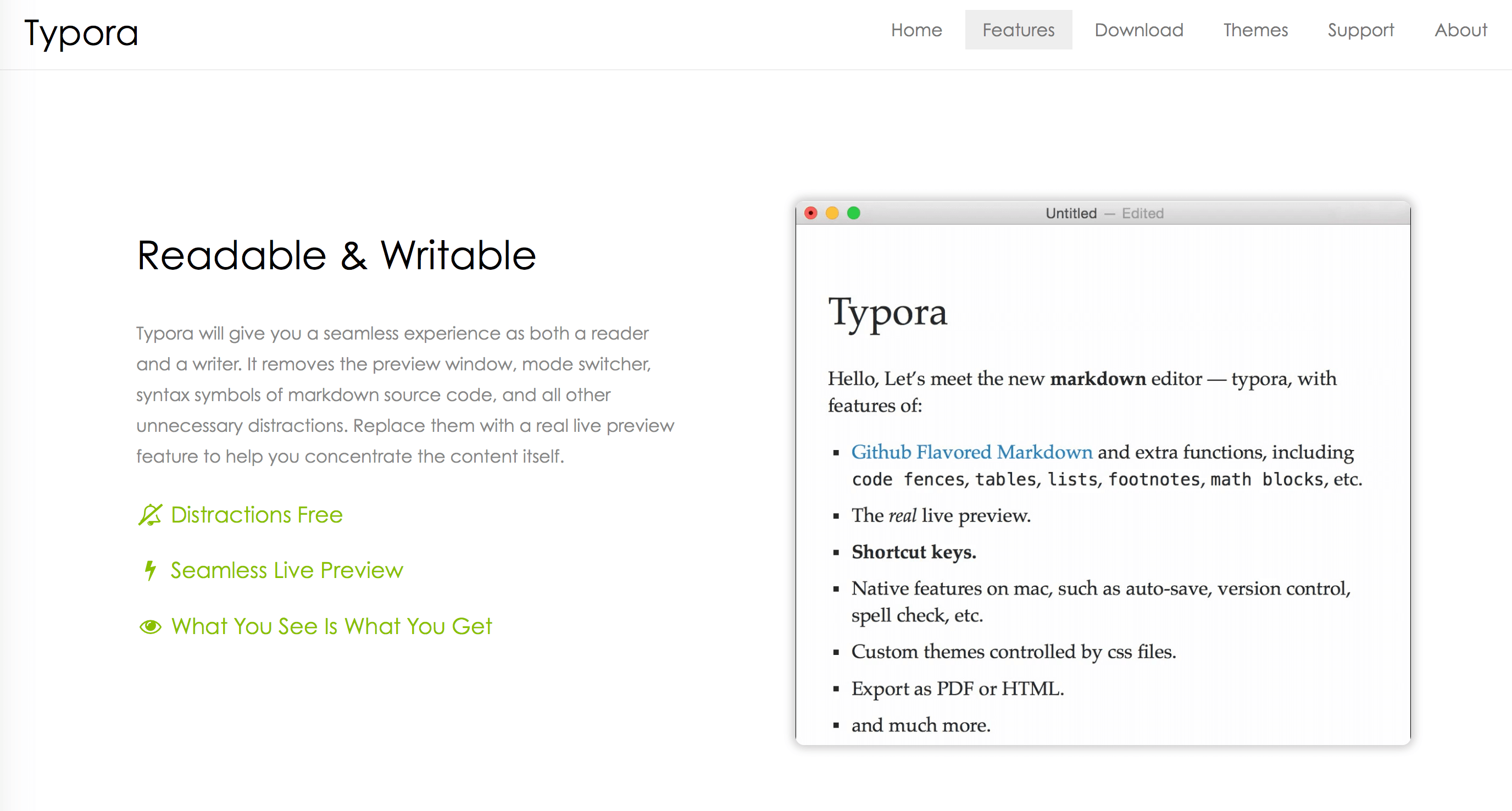Click the description paragraph about seamless experience

405,395
